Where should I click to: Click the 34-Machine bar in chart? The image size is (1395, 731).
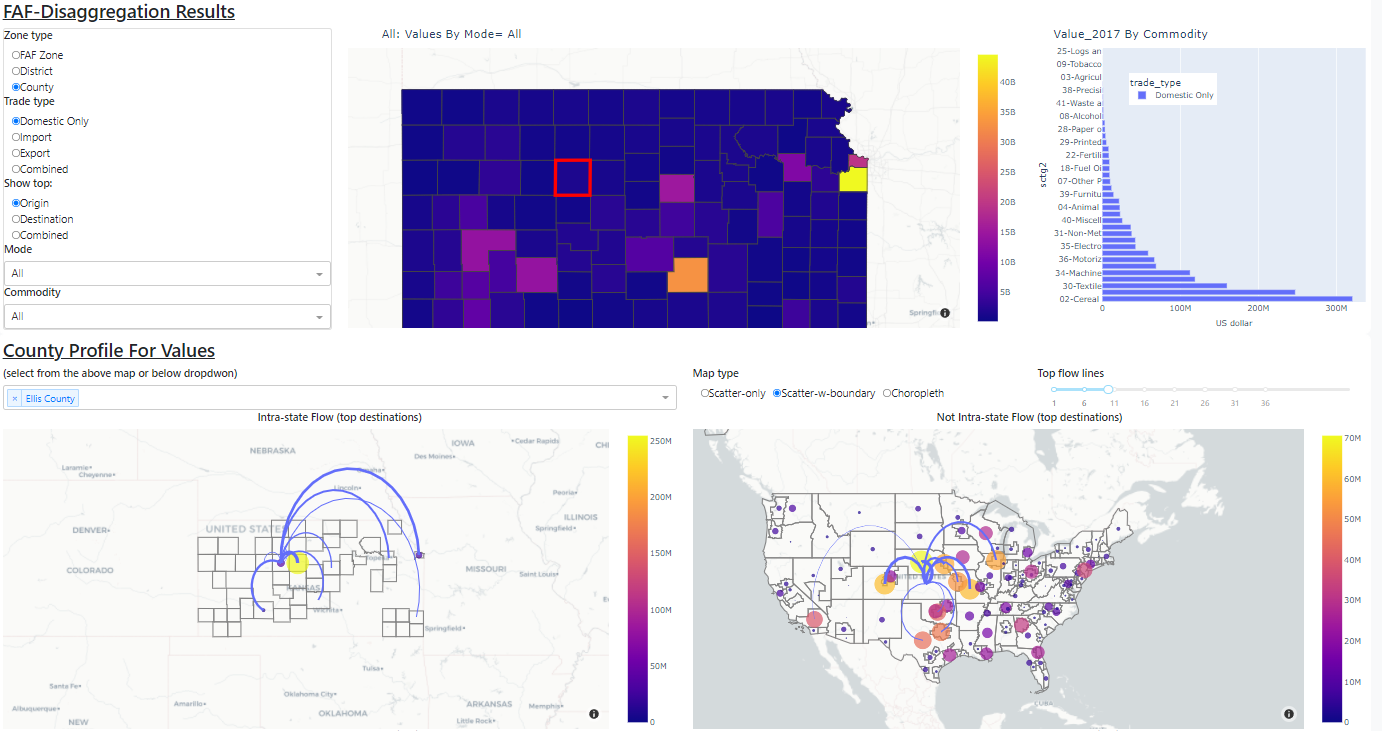pos(1146,272)
